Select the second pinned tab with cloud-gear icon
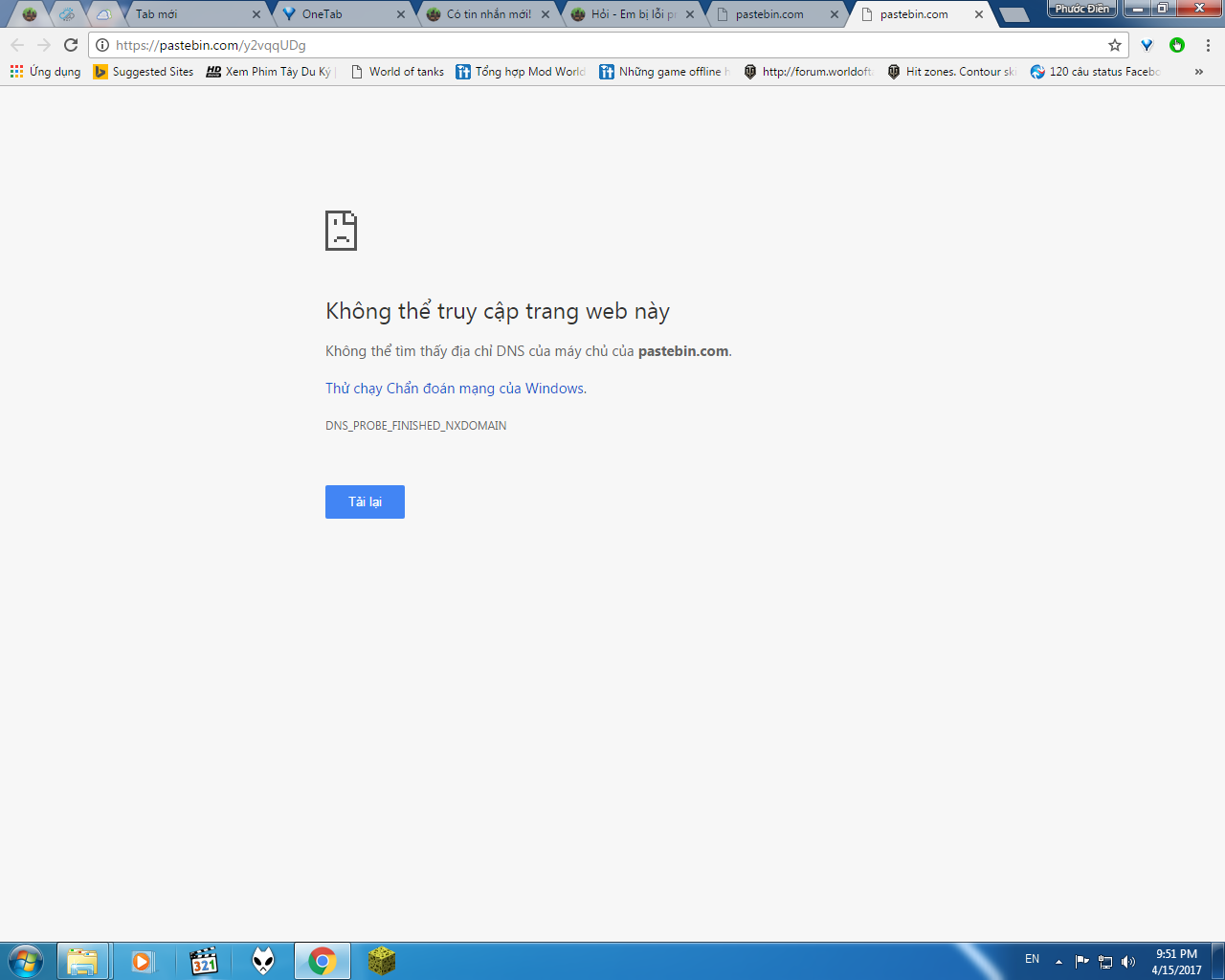 [66, 14]
